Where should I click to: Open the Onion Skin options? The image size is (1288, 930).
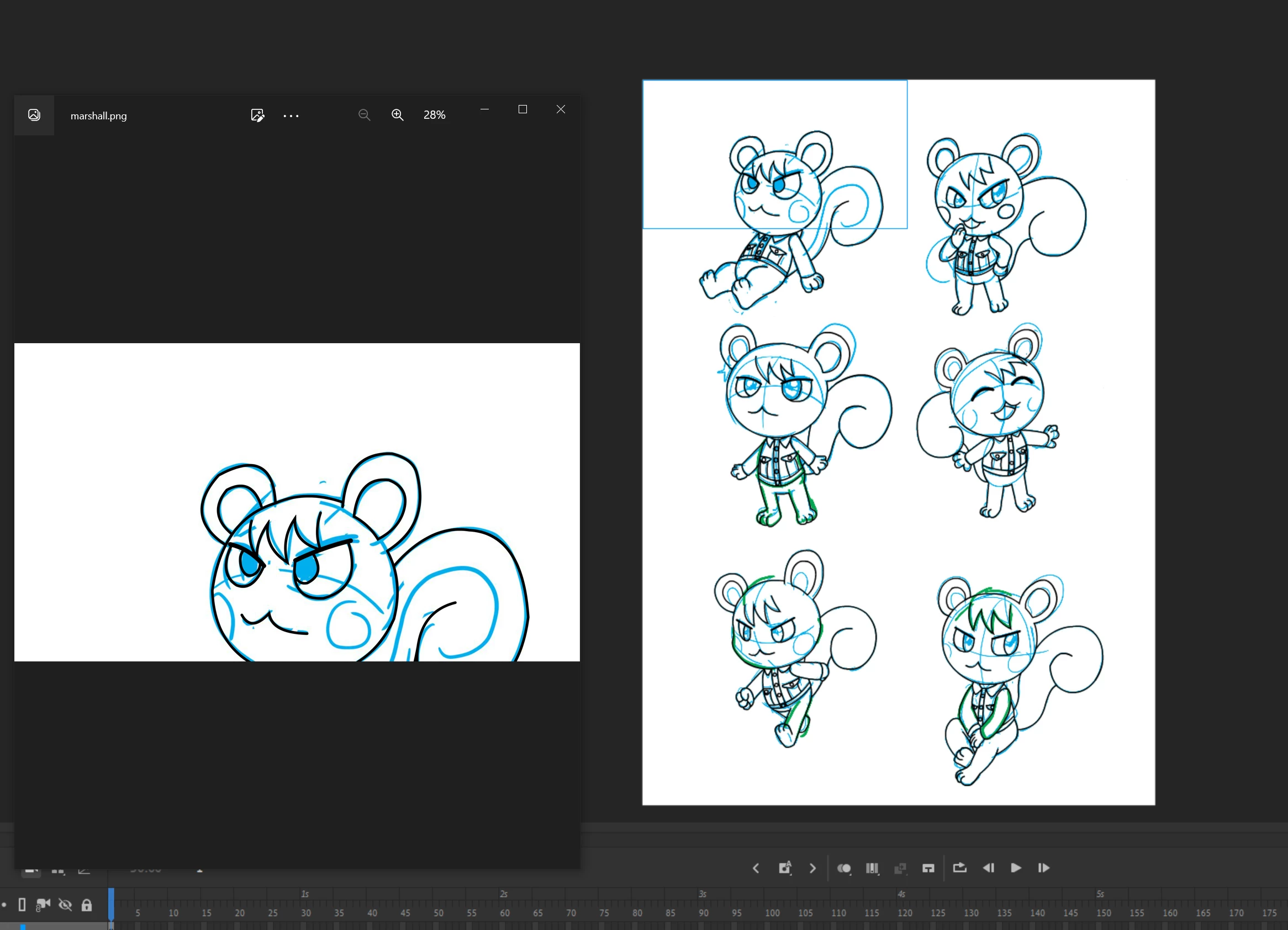point(844,868)
